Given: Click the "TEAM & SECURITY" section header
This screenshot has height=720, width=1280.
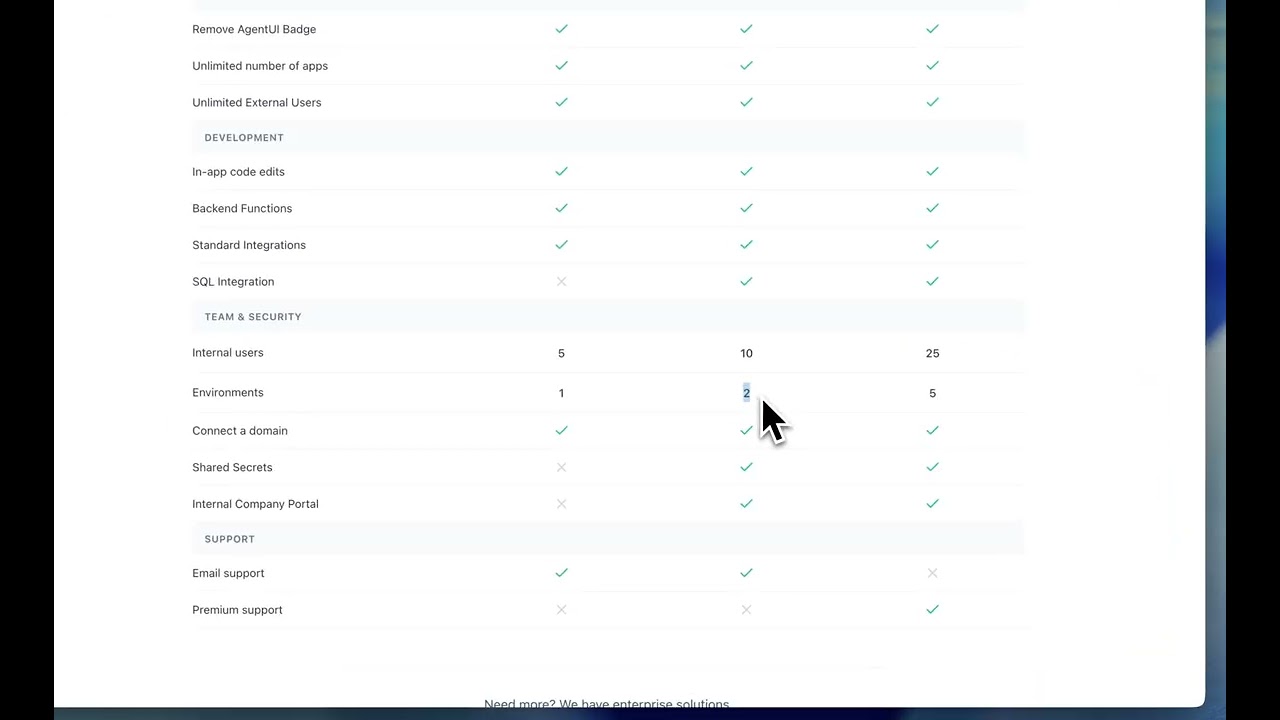Looking at the screenshot, I should coord(253,317).
